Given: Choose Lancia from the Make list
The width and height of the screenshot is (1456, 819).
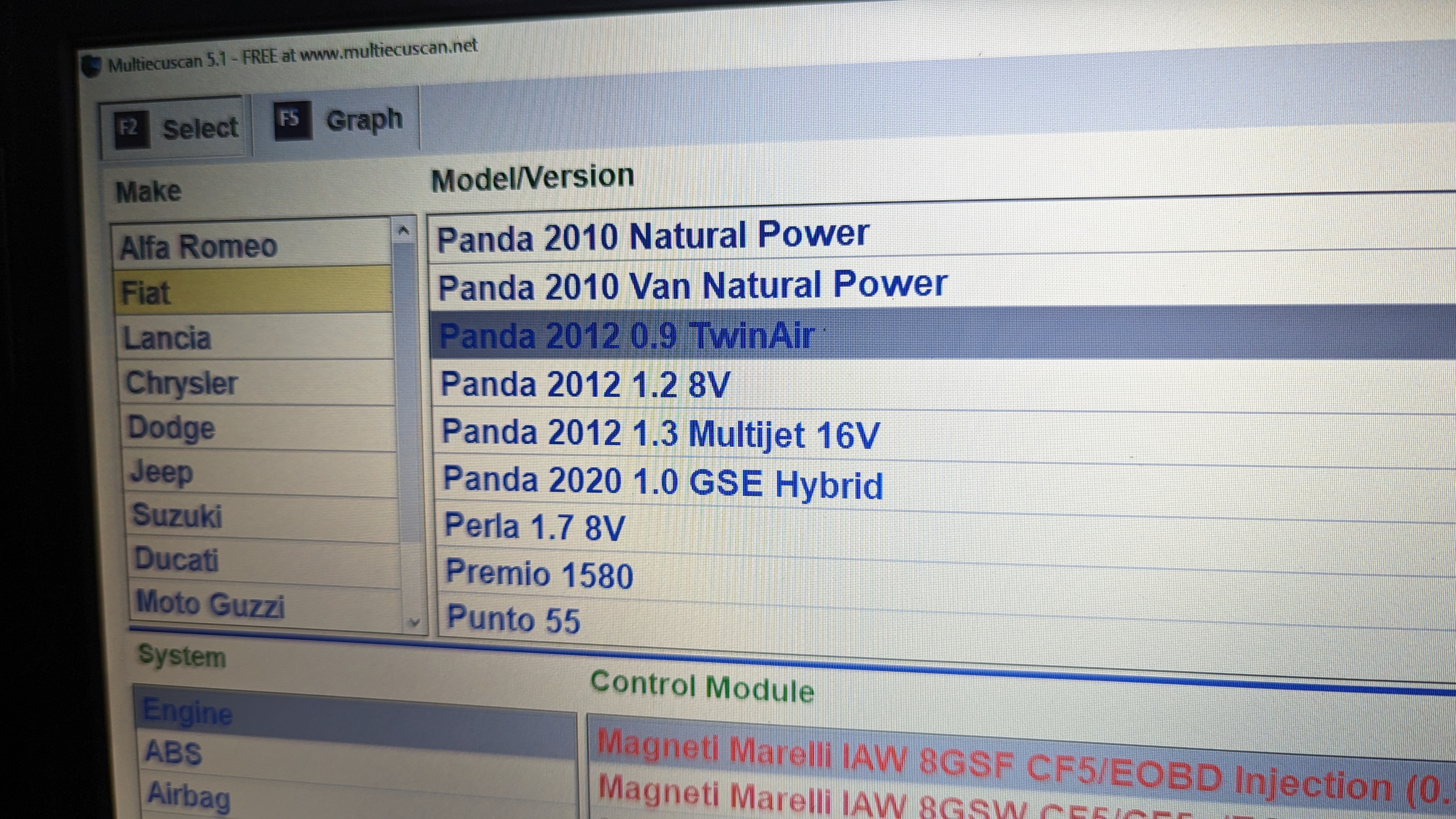Looking at the screenshot, I should click(255, 337).
